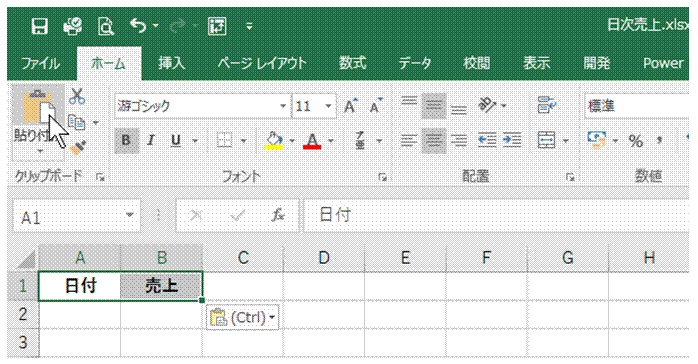698x364 pixels.
Task: Toggle center horizontal alignment
Action: pyautogui.click(x=434, y=141)
